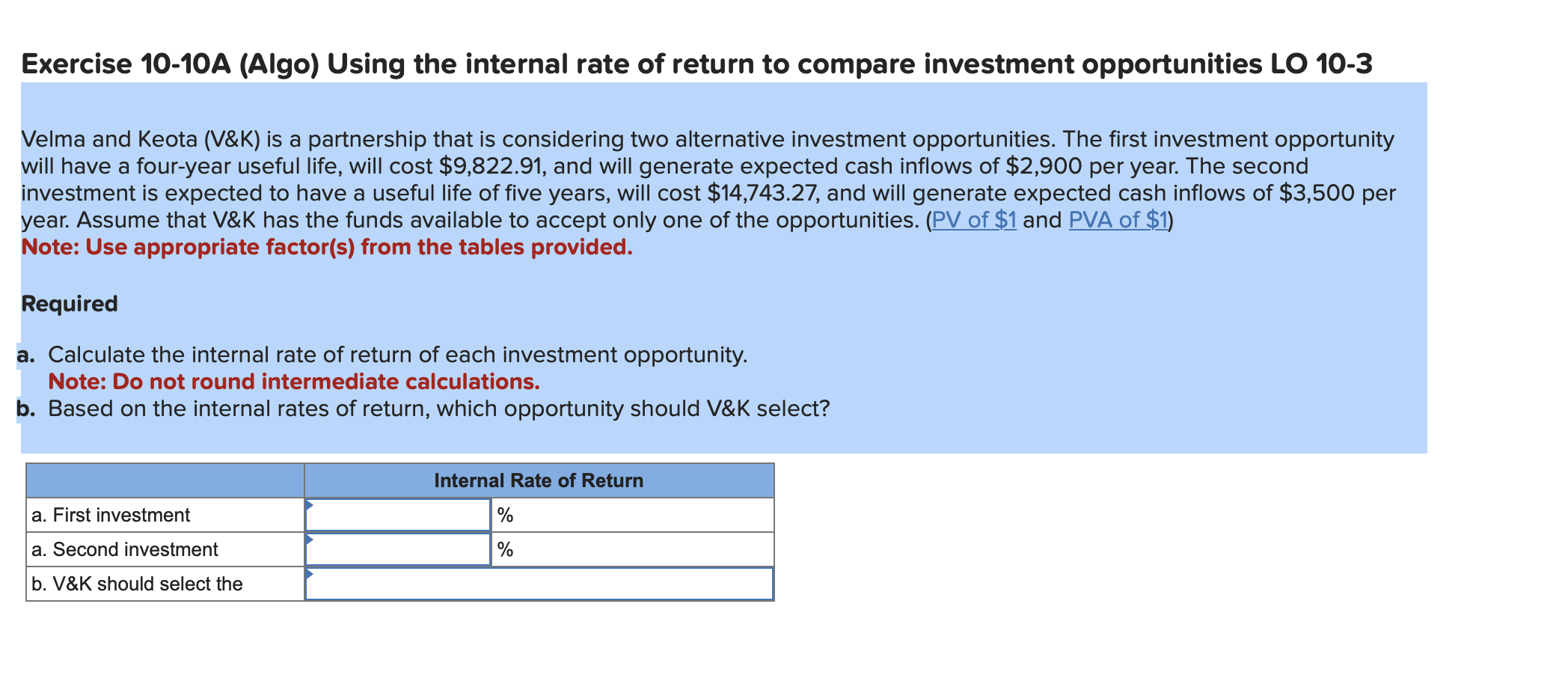Click the blue marker beside First investment field
This screenshot has height=687, width=1568.
pyautogui.click(x=309, y=506)
